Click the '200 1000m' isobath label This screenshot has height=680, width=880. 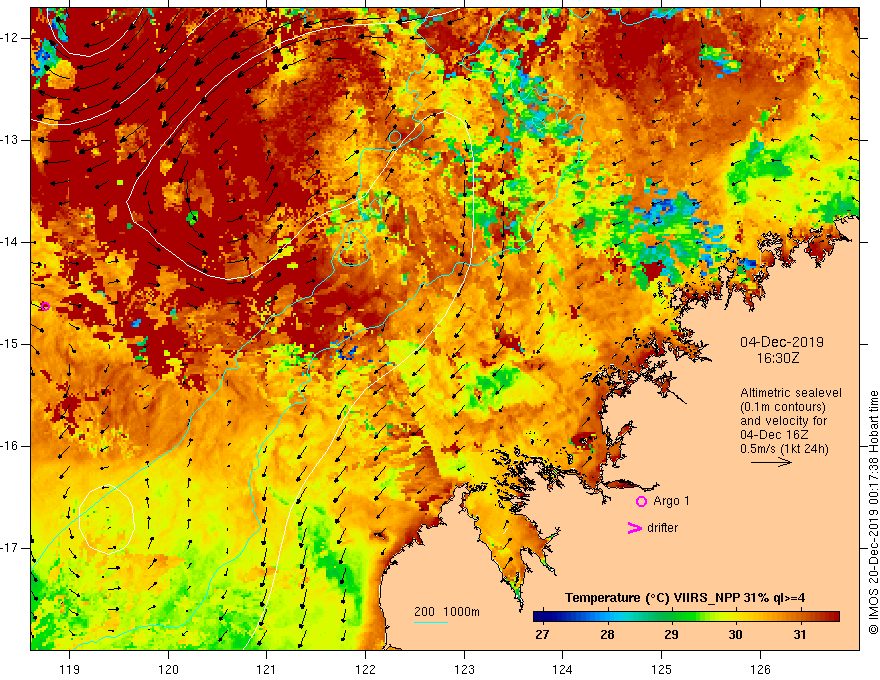pyautogui.click(x=447, y=612)
